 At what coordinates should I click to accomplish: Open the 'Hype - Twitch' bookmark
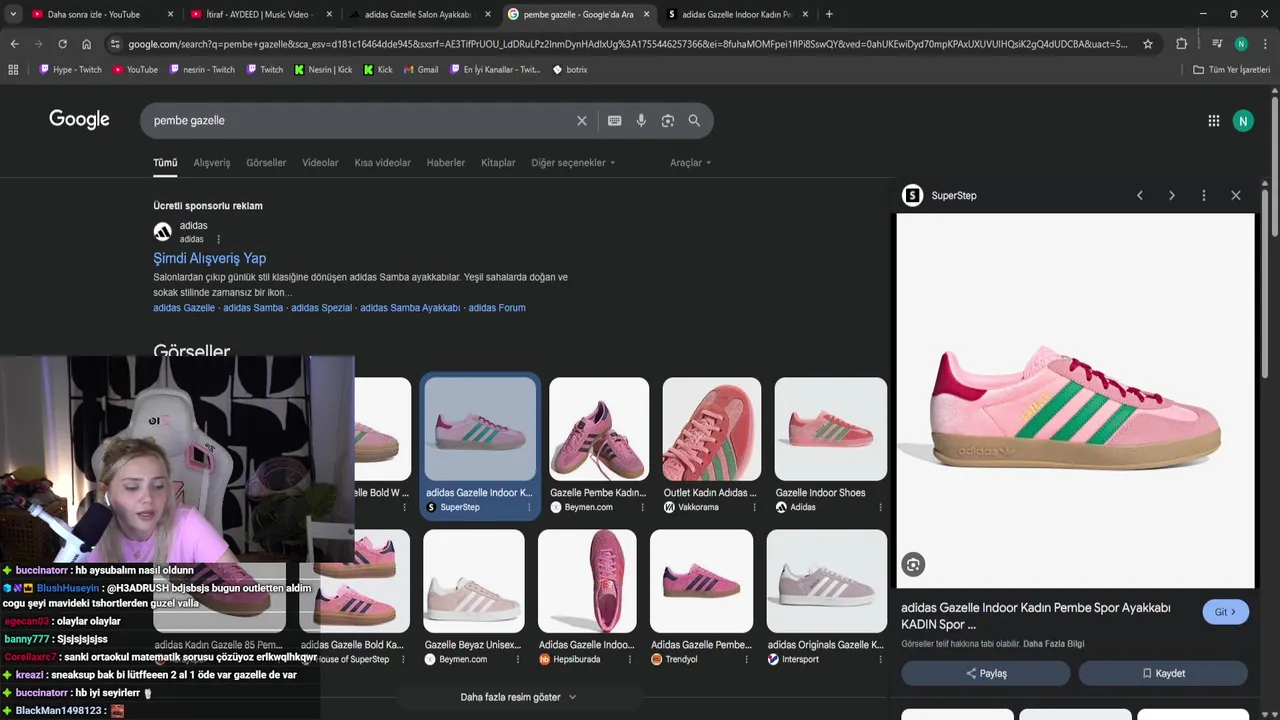pos(70,70)
